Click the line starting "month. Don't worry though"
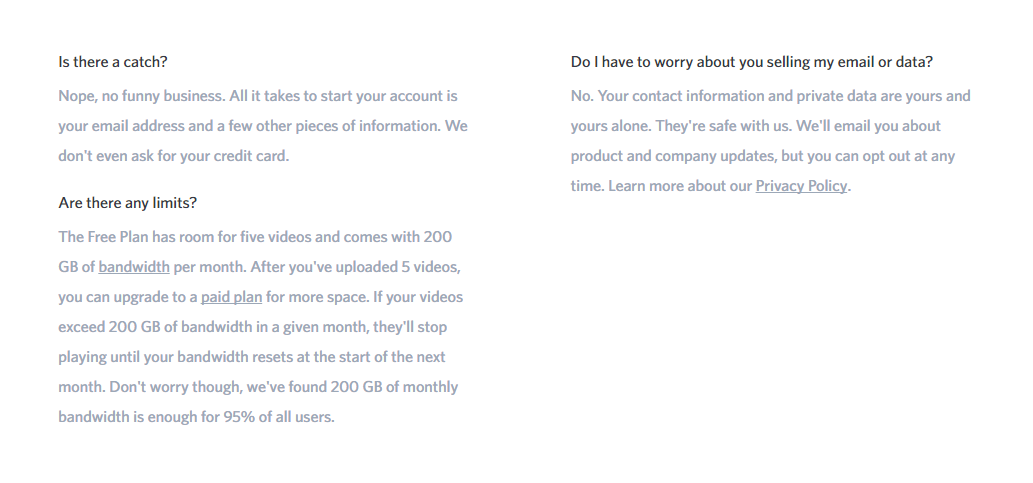Viewport: 1033px width, 483px height. (x=258, y=387)
